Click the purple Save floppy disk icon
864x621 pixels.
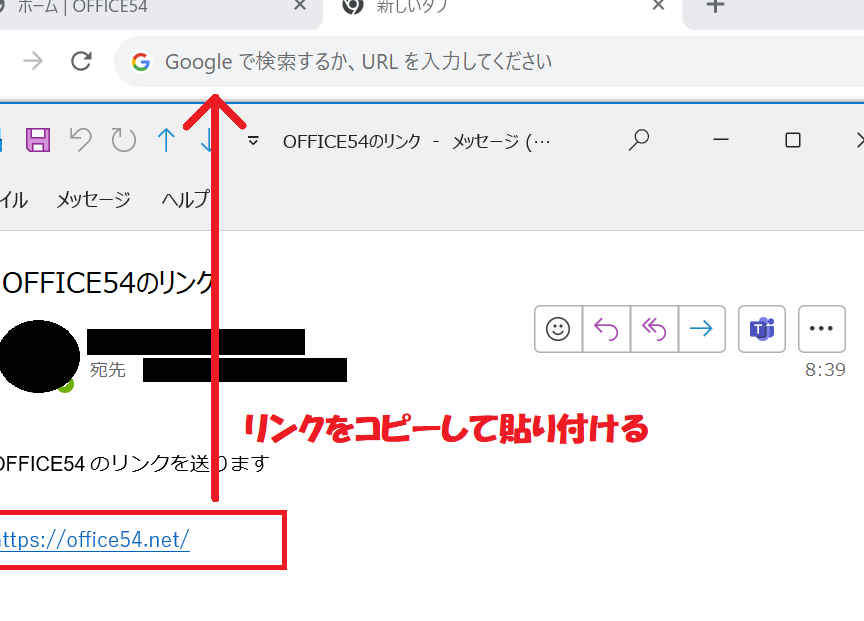(38, 141)
